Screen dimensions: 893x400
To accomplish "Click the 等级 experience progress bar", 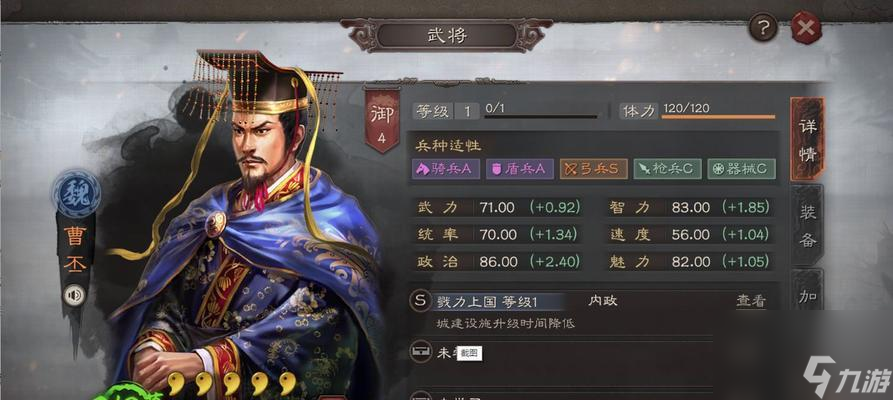I will (x=541, y=117).
